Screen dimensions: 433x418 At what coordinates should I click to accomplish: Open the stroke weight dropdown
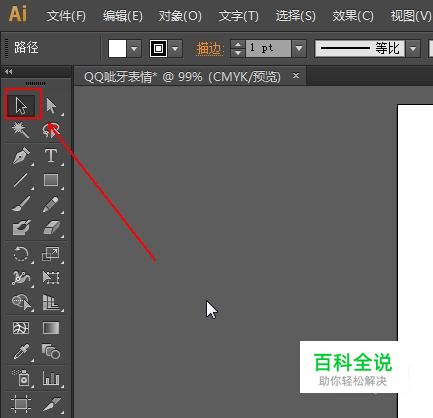[299, 49]
